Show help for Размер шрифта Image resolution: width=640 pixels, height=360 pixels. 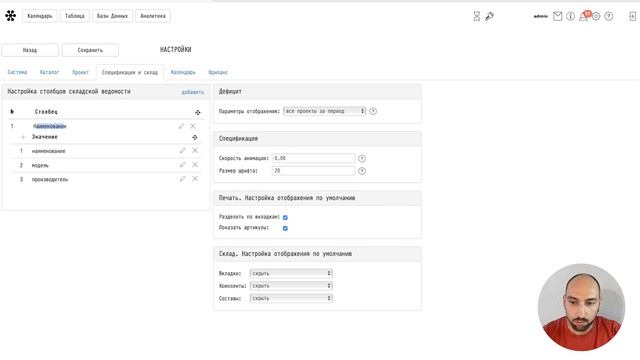362,171
